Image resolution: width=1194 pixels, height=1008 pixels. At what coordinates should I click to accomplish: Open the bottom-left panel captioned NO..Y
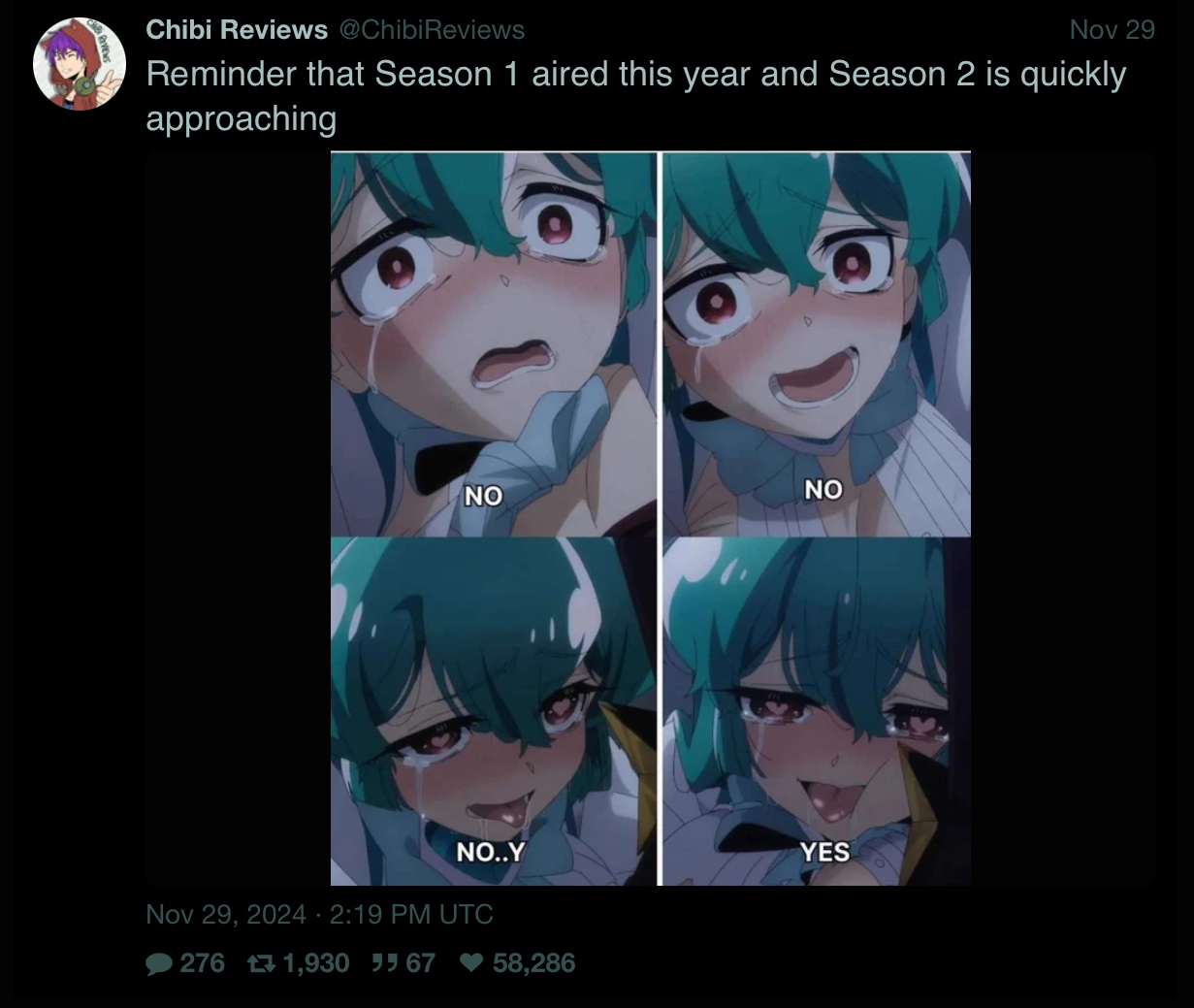click(x=494, y=711)
